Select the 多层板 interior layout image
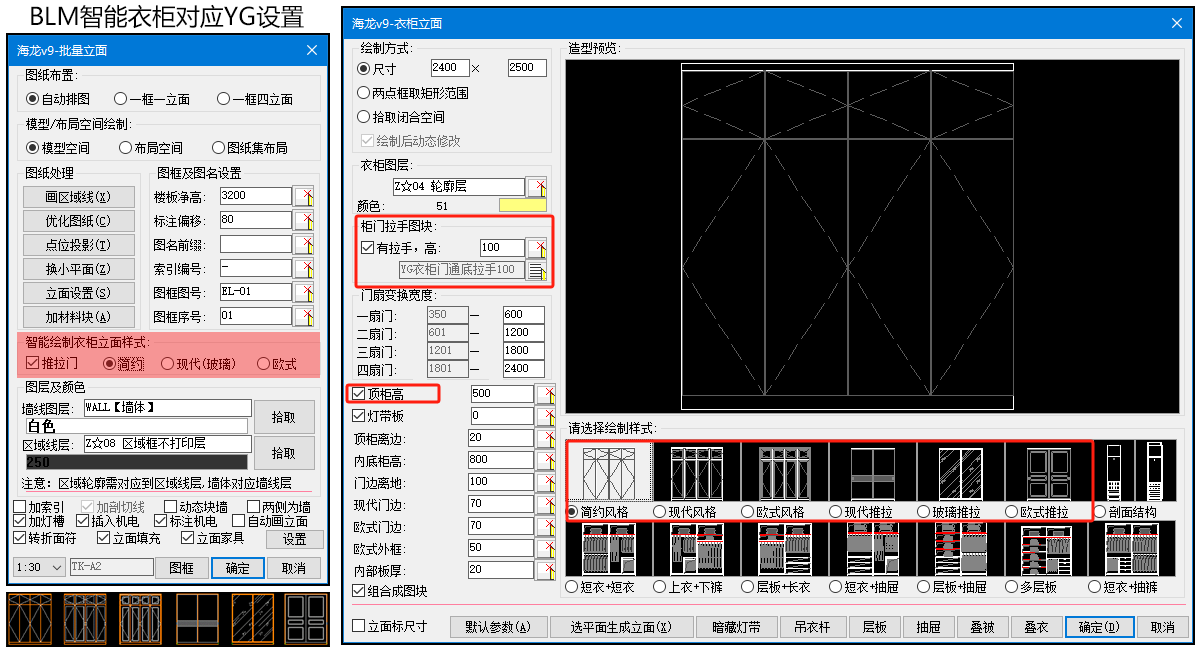Image resolution: width=1200 pixels, height=652 pixels. tap(1049, 550)
